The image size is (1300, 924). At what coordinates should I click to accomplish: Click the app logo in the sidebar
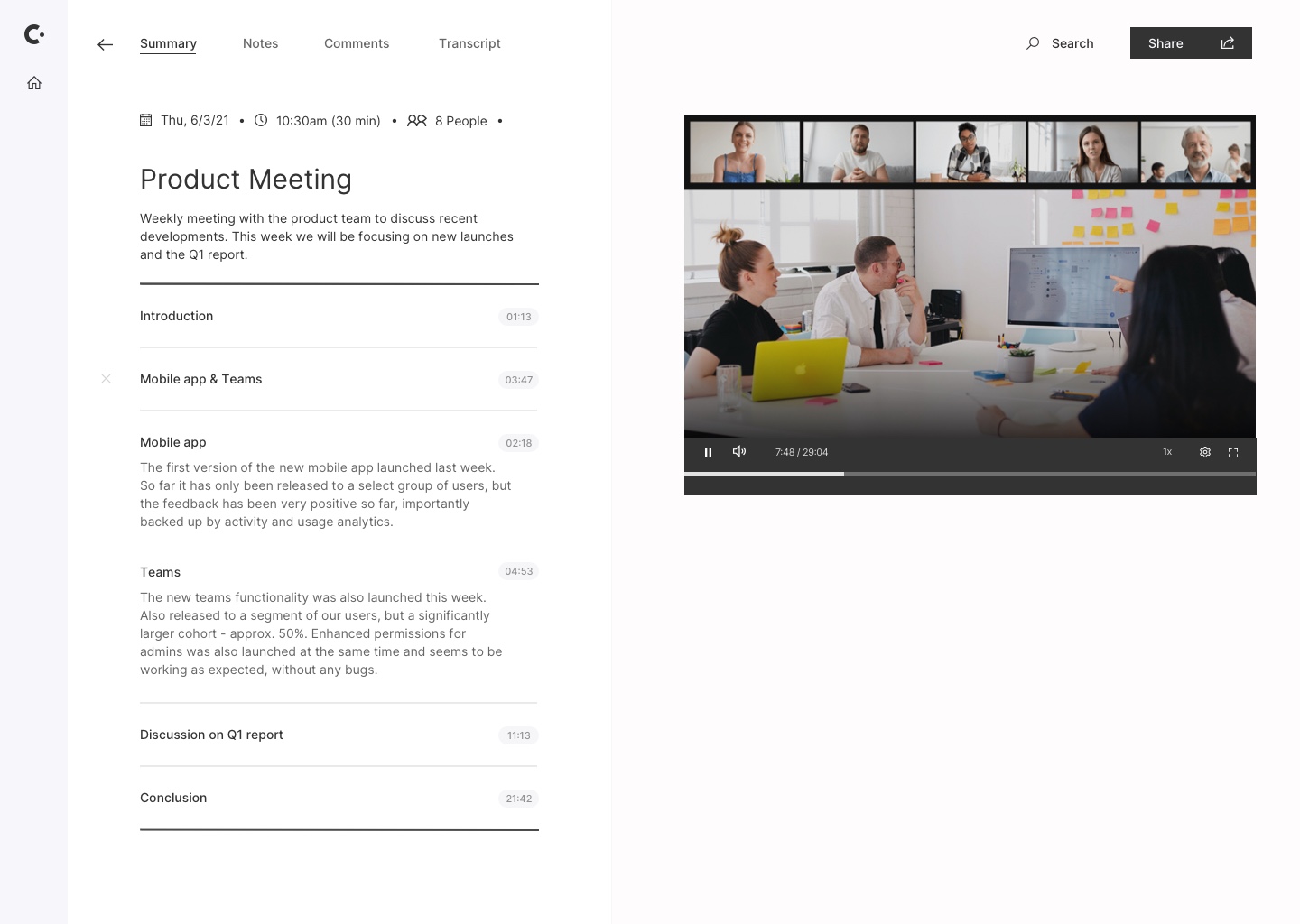tap(34, 34)
